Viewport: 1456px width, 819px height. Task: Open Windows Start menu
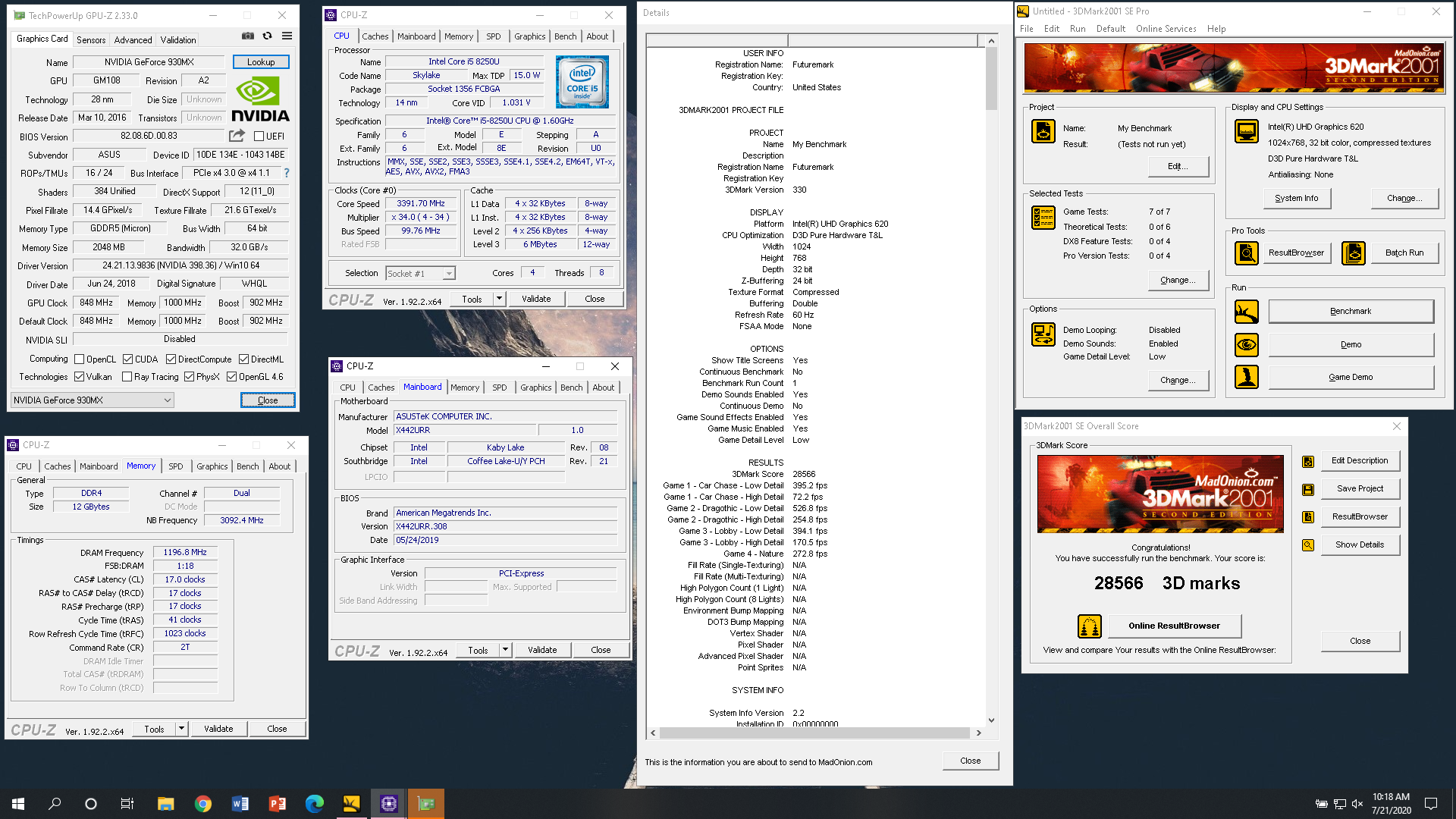coord(18,804)
